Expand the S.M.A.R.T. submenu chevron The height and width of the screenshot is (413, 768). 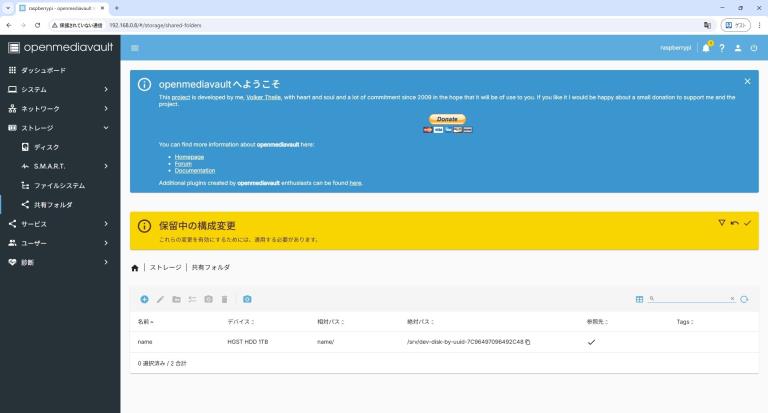(x=106, y=166)
